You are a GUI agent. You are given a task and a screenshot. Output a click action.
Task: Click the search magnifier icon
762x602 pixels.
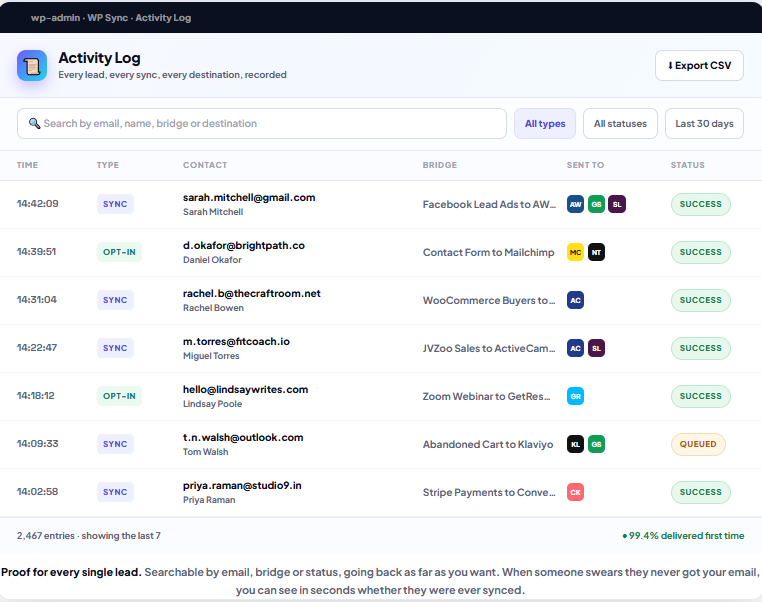pyautogui.click(x=34, y=123)
